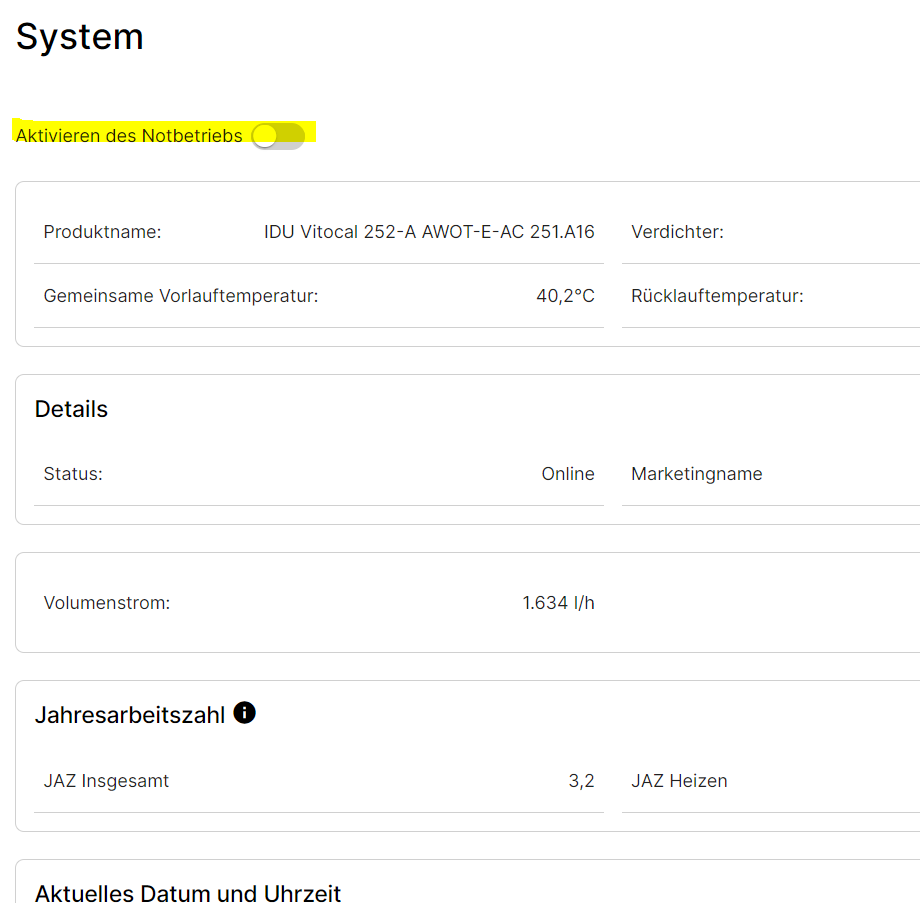Click the Jahresarbeitszahl info icon
Image resolution: width=920 pixels, height=903 pixels.
(244, 713)
